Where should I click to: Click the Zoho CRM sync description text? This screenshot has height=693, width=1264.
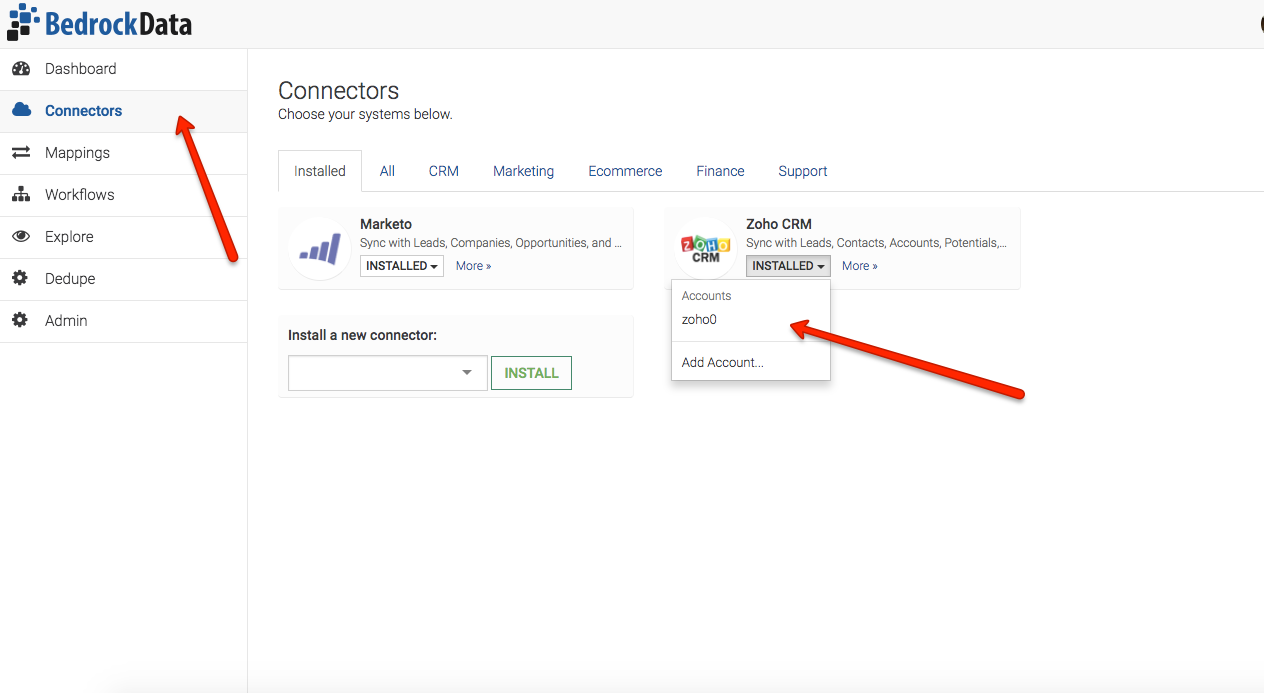click(x=877, y=243)
